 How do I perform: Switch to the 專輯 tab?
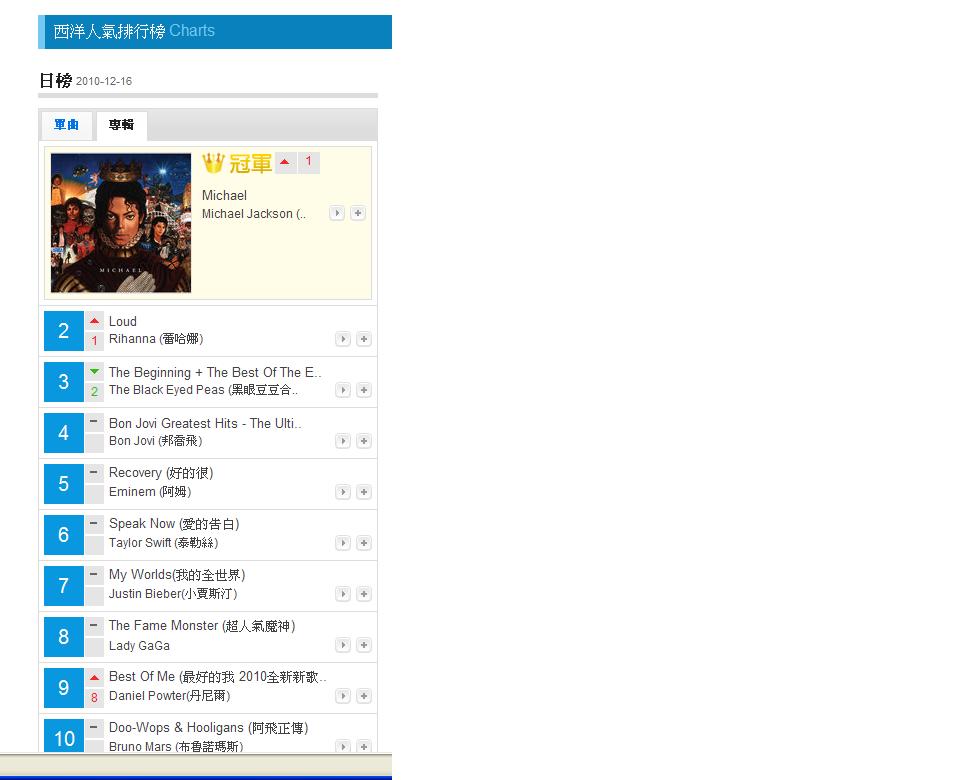[121, 125]
